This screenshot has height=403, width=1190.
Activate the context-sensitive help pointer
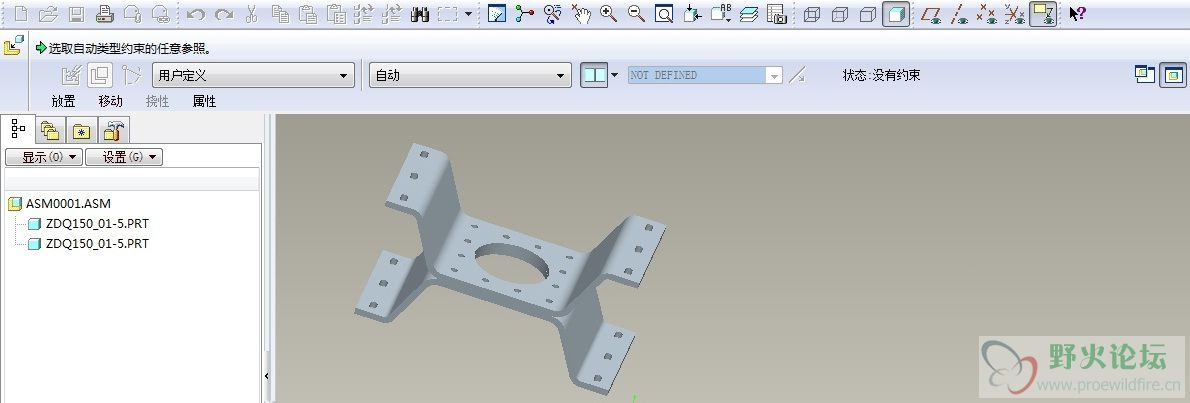1077,14
